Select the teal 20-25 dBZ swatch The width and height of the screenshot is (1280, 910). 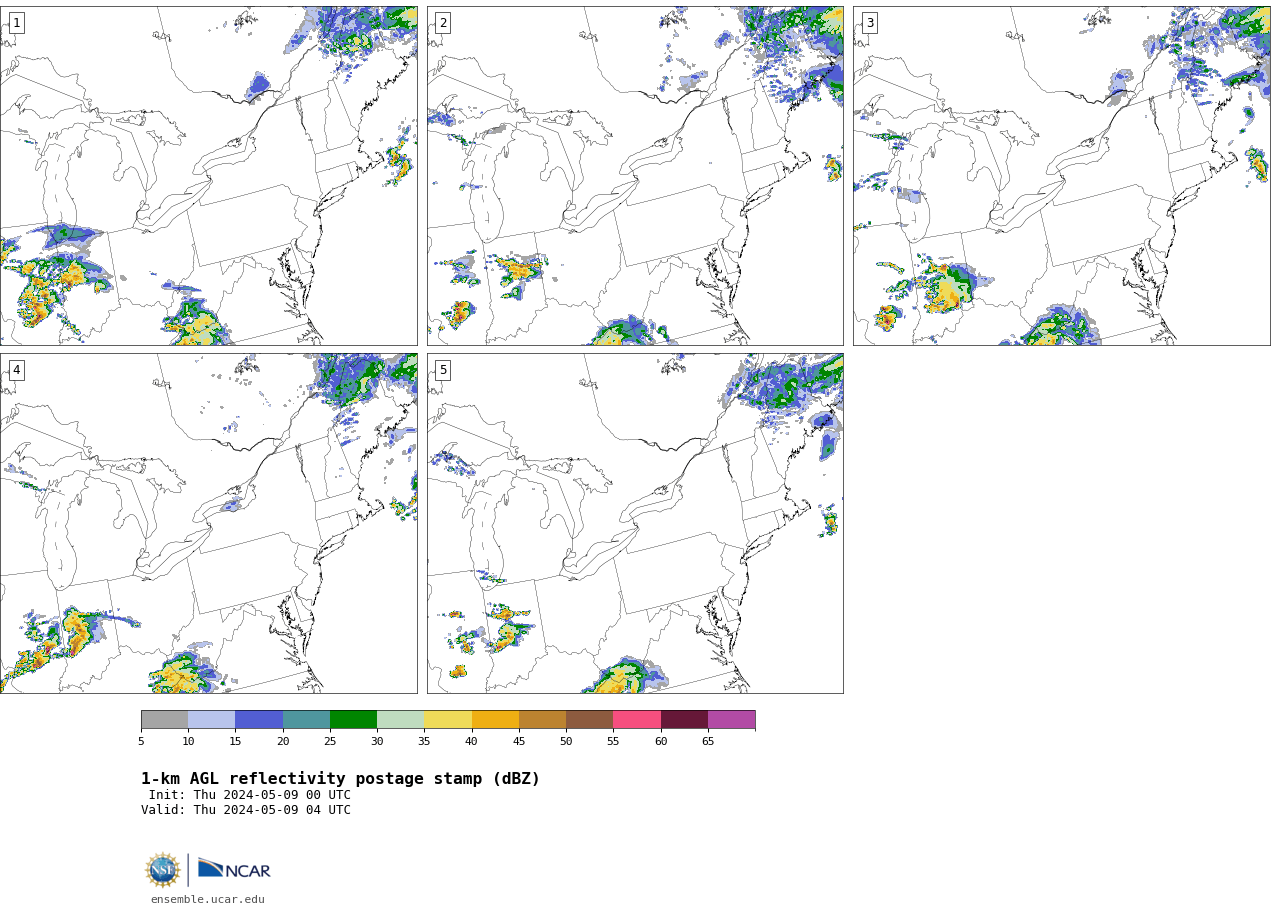[x=306, y=720]
